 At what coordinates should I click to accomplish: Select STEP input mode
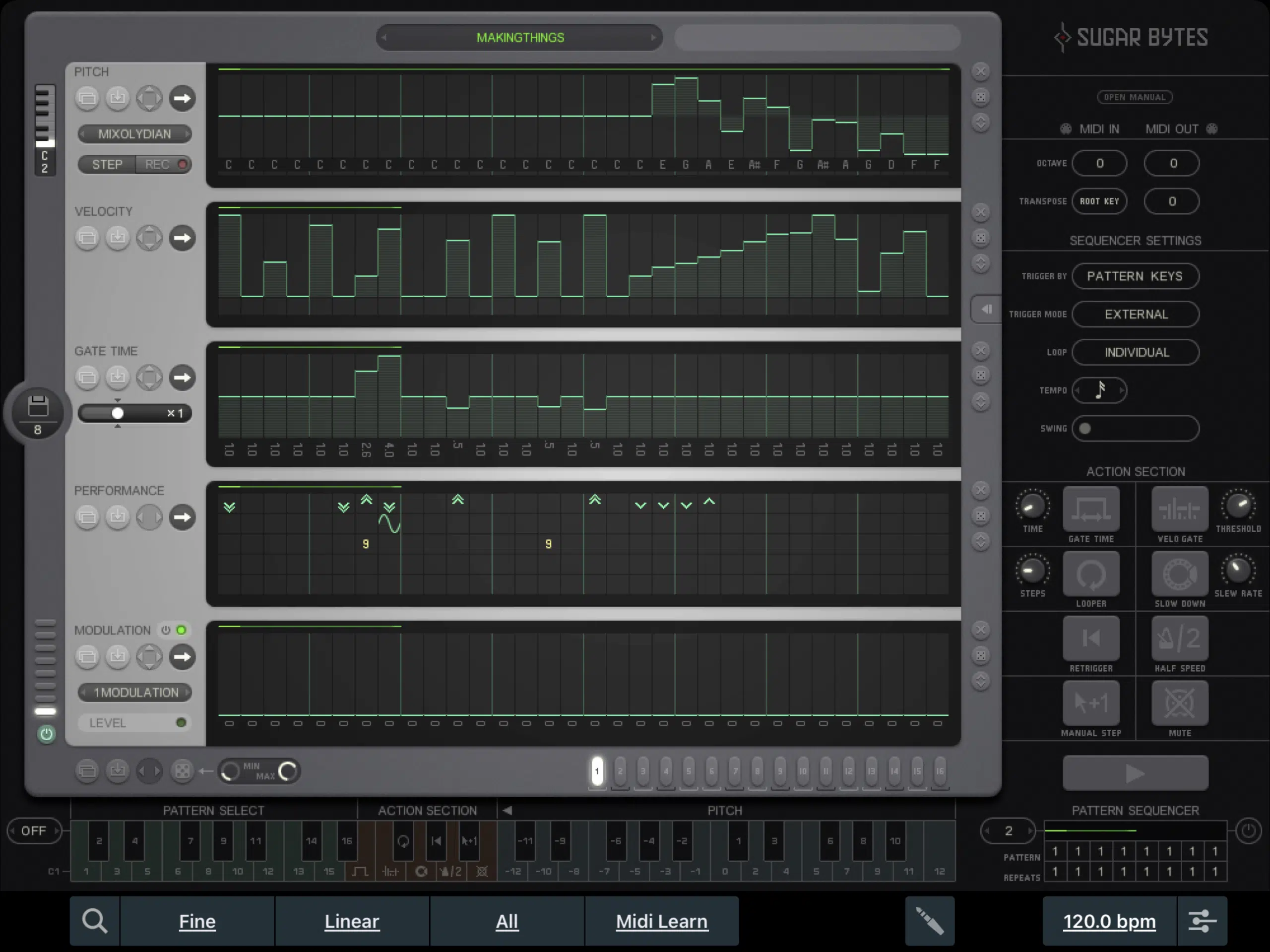click(x=107, y=165)
